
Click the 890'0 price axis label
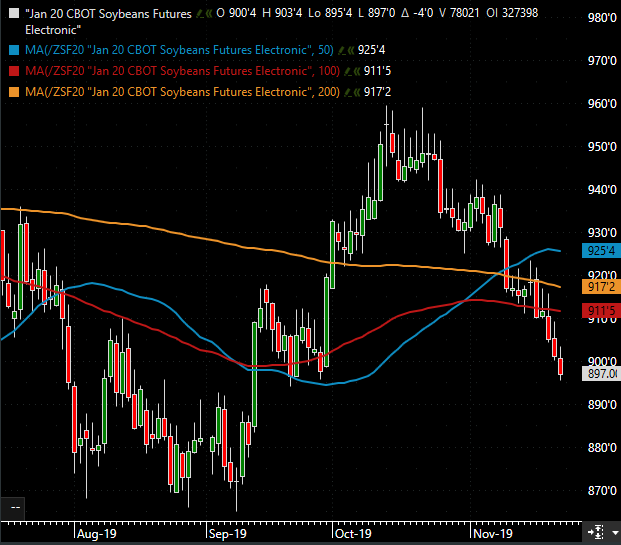click(x=602, y=405)
